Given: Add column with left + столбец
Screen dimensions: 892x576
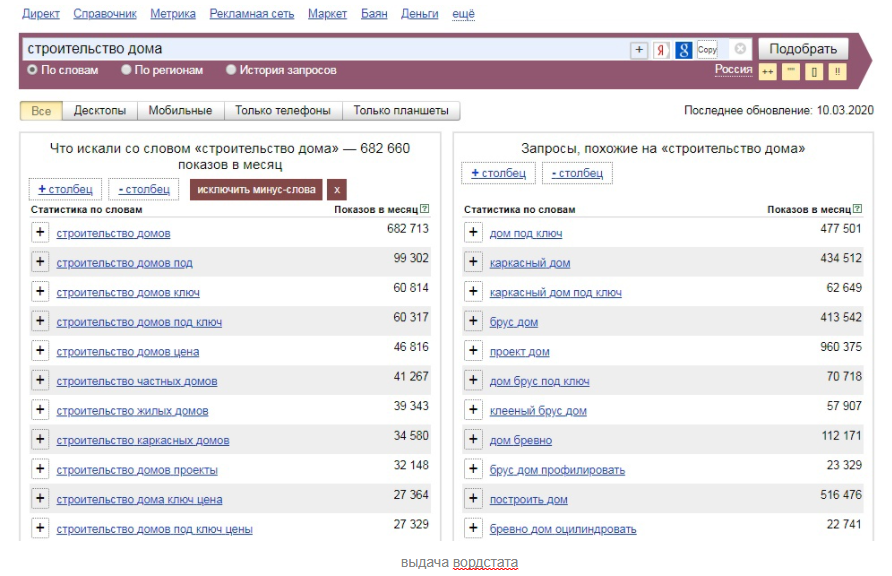Looking at the screenshot, I should [65, 189].
